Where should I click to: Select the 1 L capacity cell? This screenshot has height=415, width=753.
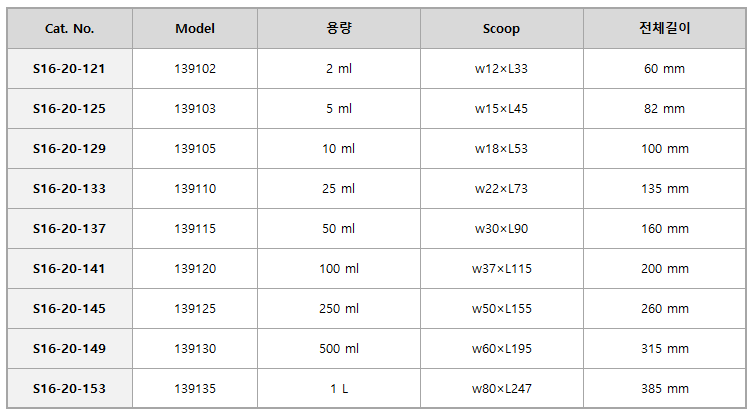(339, 389)
